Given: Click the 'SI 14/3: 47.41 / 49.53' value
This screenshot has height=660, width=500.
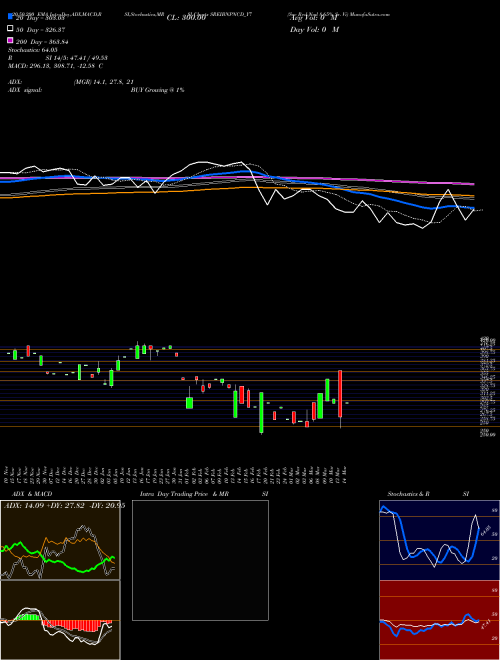Looking at the screenshot, I should coord(77,58).
